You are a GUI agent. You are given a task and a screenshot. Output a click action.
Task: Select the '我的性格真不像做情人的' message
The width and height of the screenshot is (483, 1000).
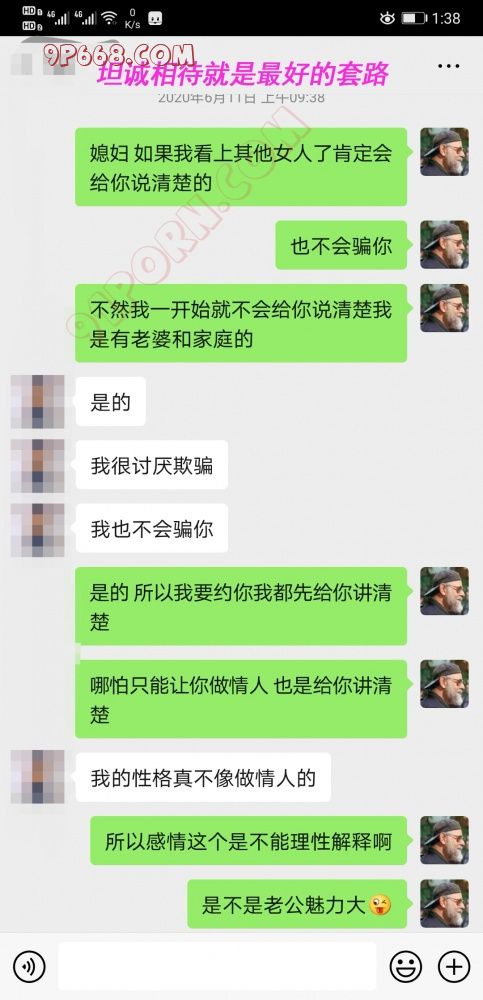click(x=203, y=777)
